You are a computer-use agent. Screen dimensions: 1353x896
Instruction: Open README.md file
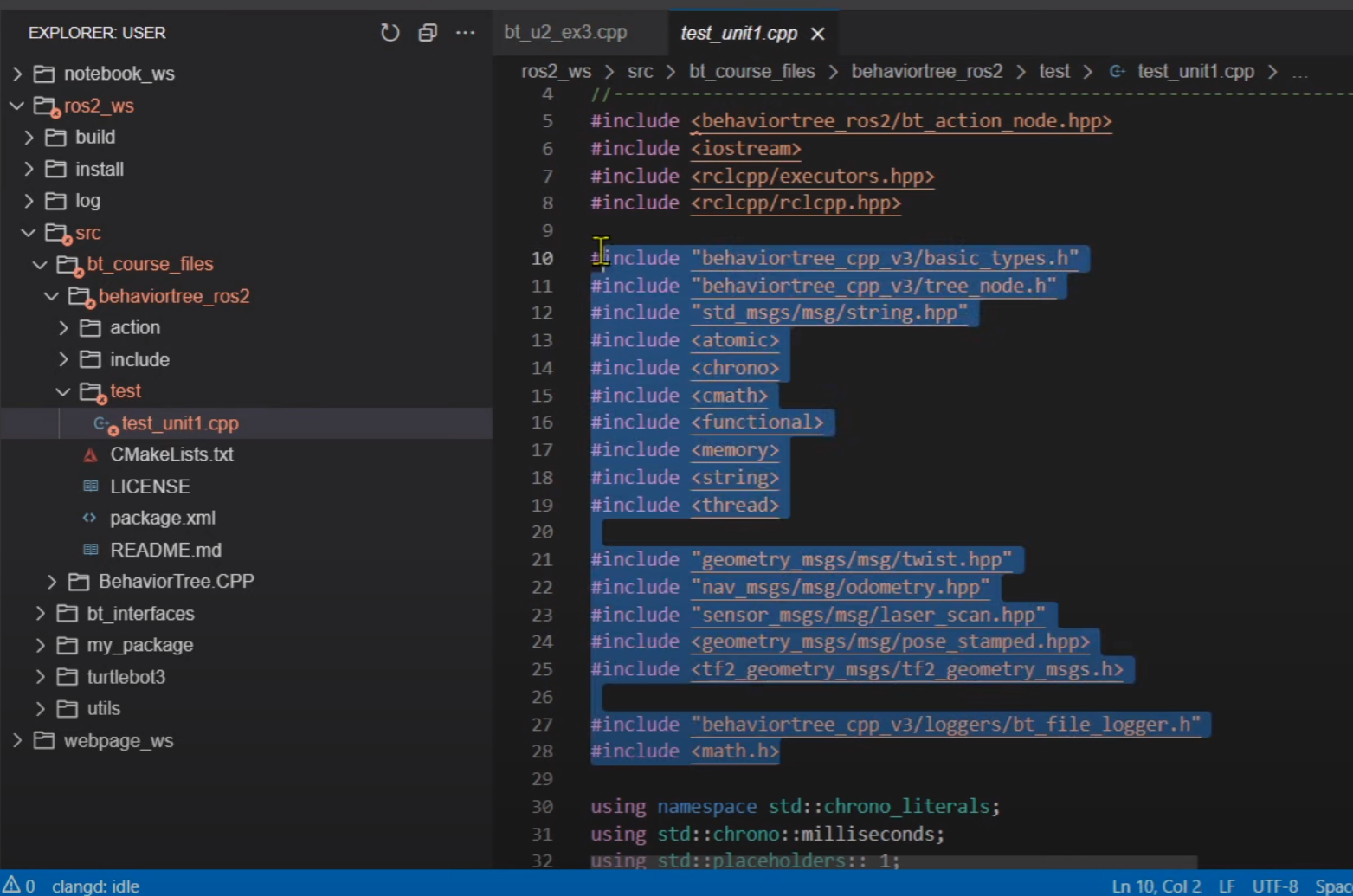tap(165, 550)
